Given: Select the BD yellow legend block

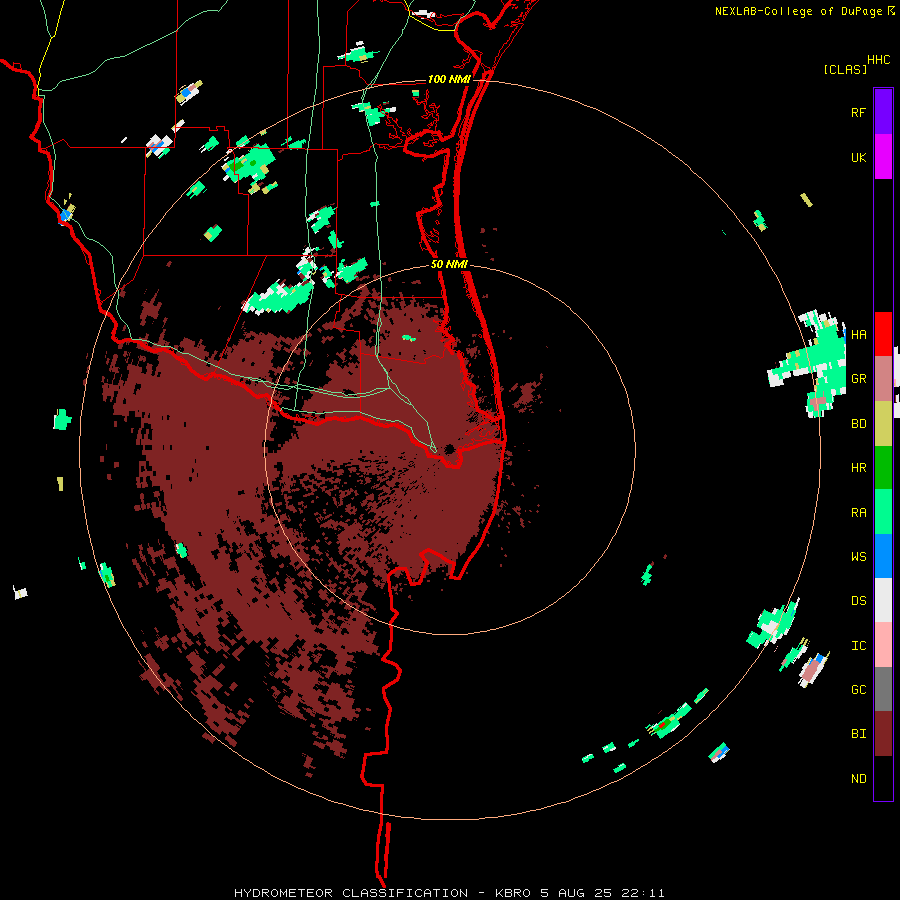Looking at the screenshot, I should coord(883,423).
